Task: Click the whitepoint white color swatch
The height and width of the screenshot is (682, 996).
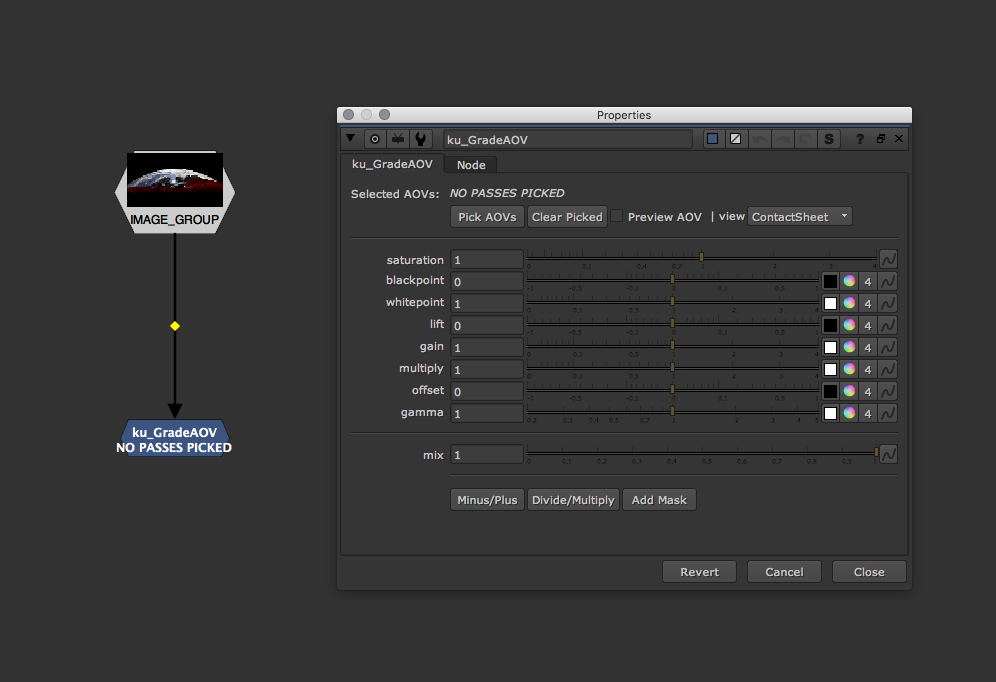Action: tap(830, 303)
